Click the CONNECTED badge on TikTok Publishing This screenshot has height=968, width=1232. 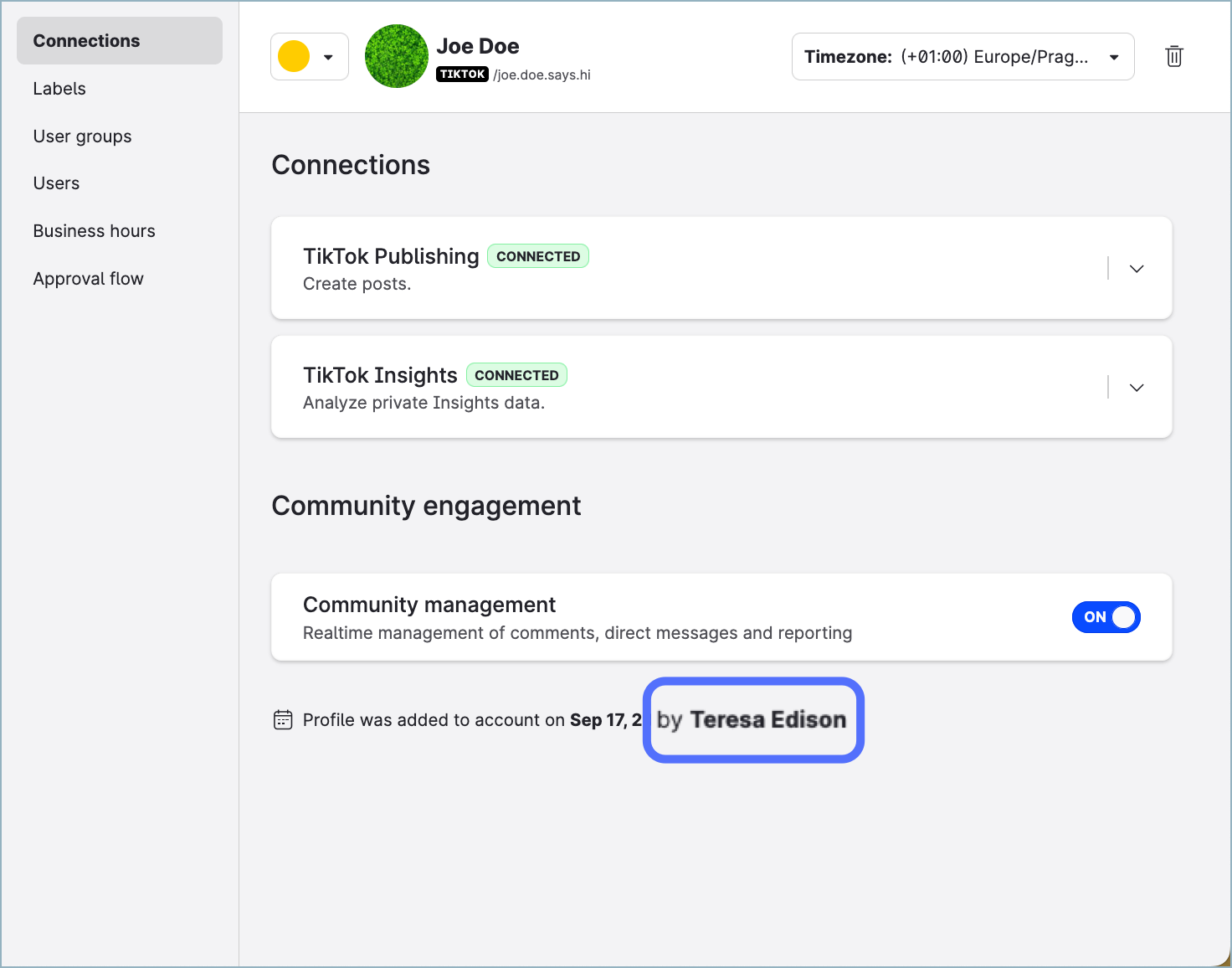[537, 256]
